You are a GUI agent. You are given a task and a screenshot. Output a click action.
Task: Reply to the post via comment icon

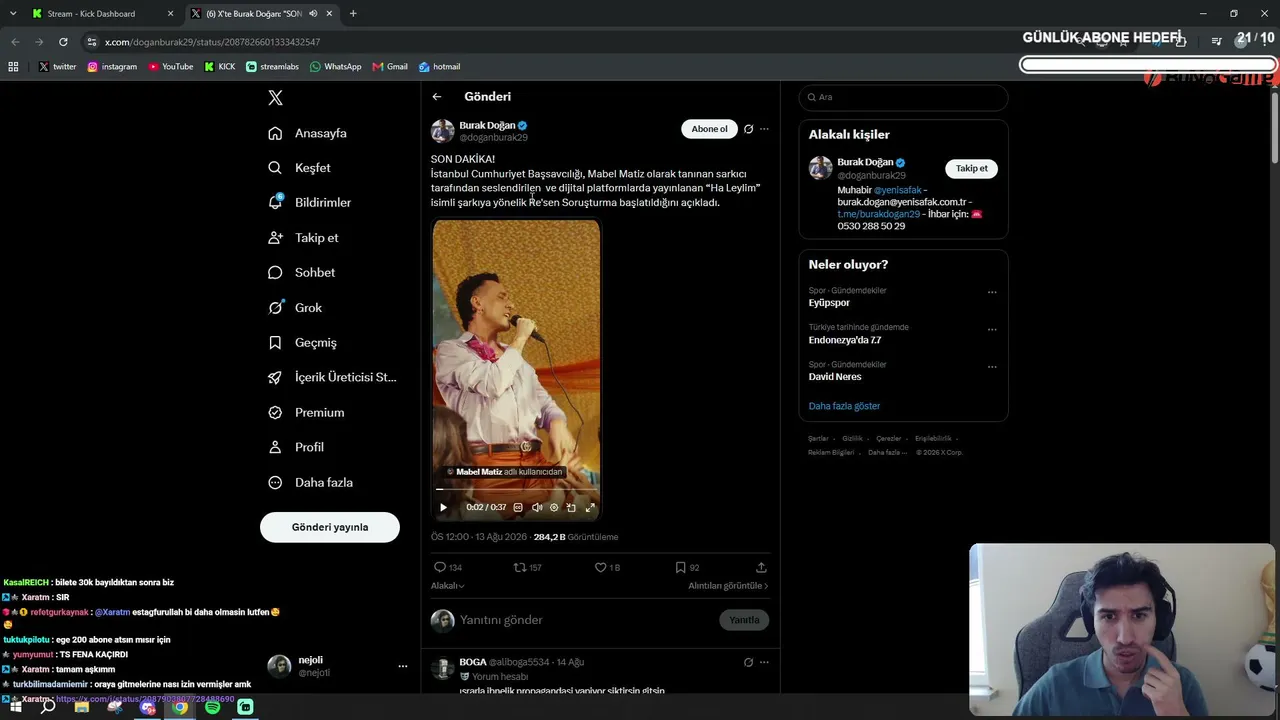click(440, 568)
